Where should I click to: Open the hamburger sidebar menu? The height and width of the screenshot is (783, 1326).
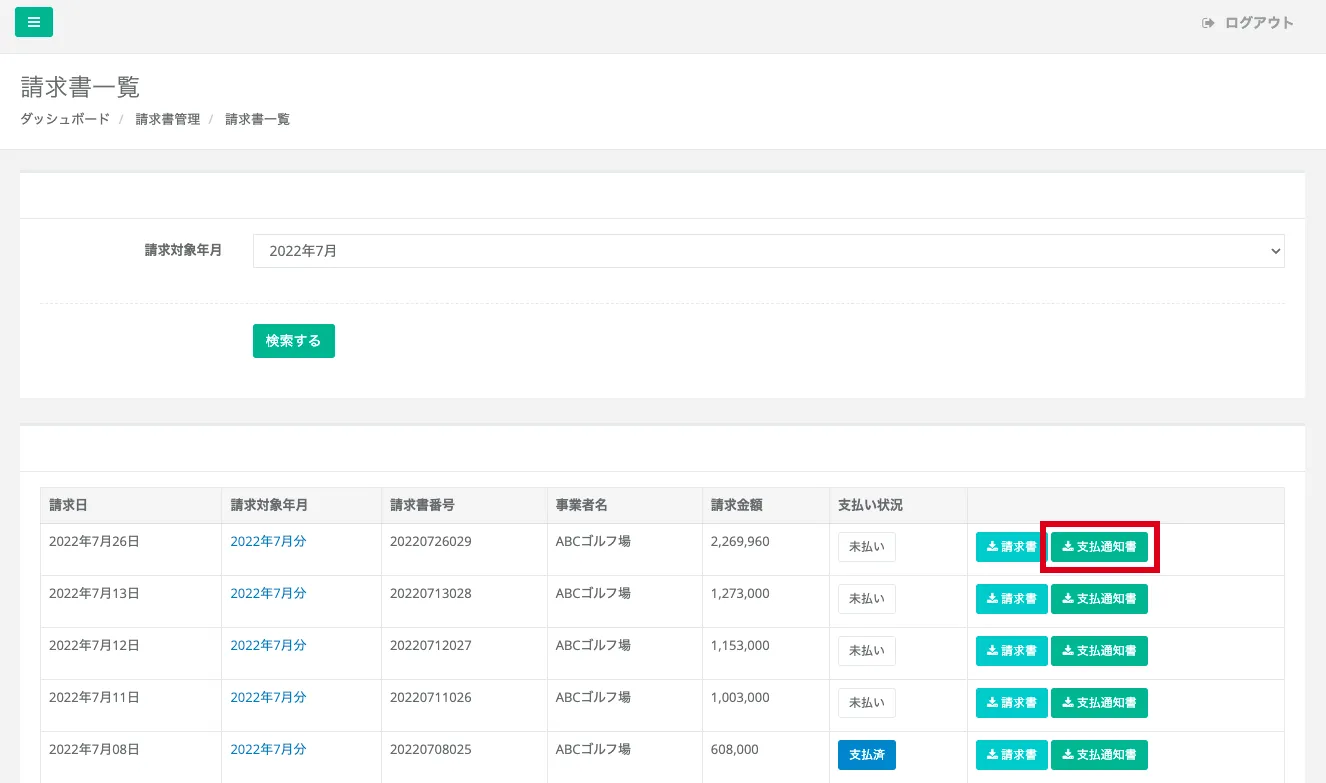(x=34, y=22)
